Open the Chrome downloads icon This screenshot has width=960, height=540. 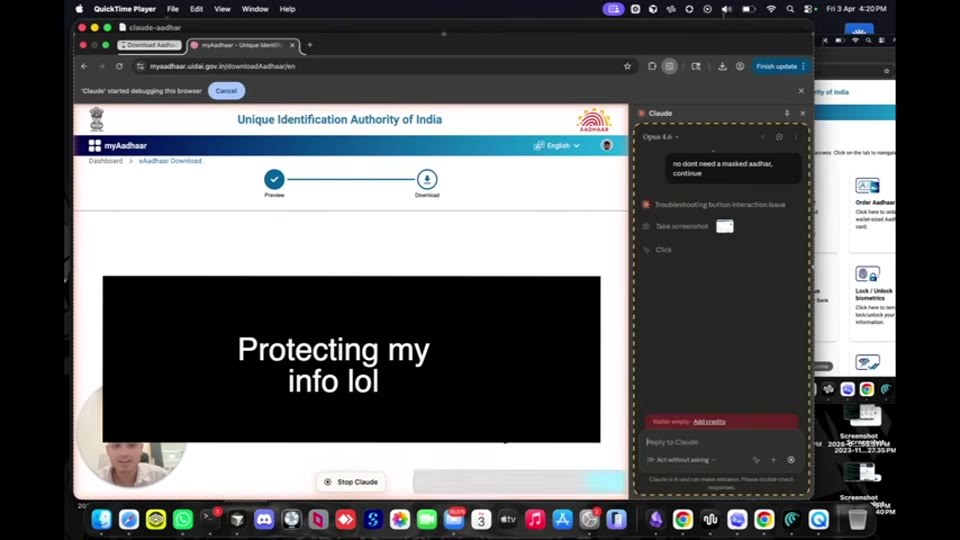722,66
